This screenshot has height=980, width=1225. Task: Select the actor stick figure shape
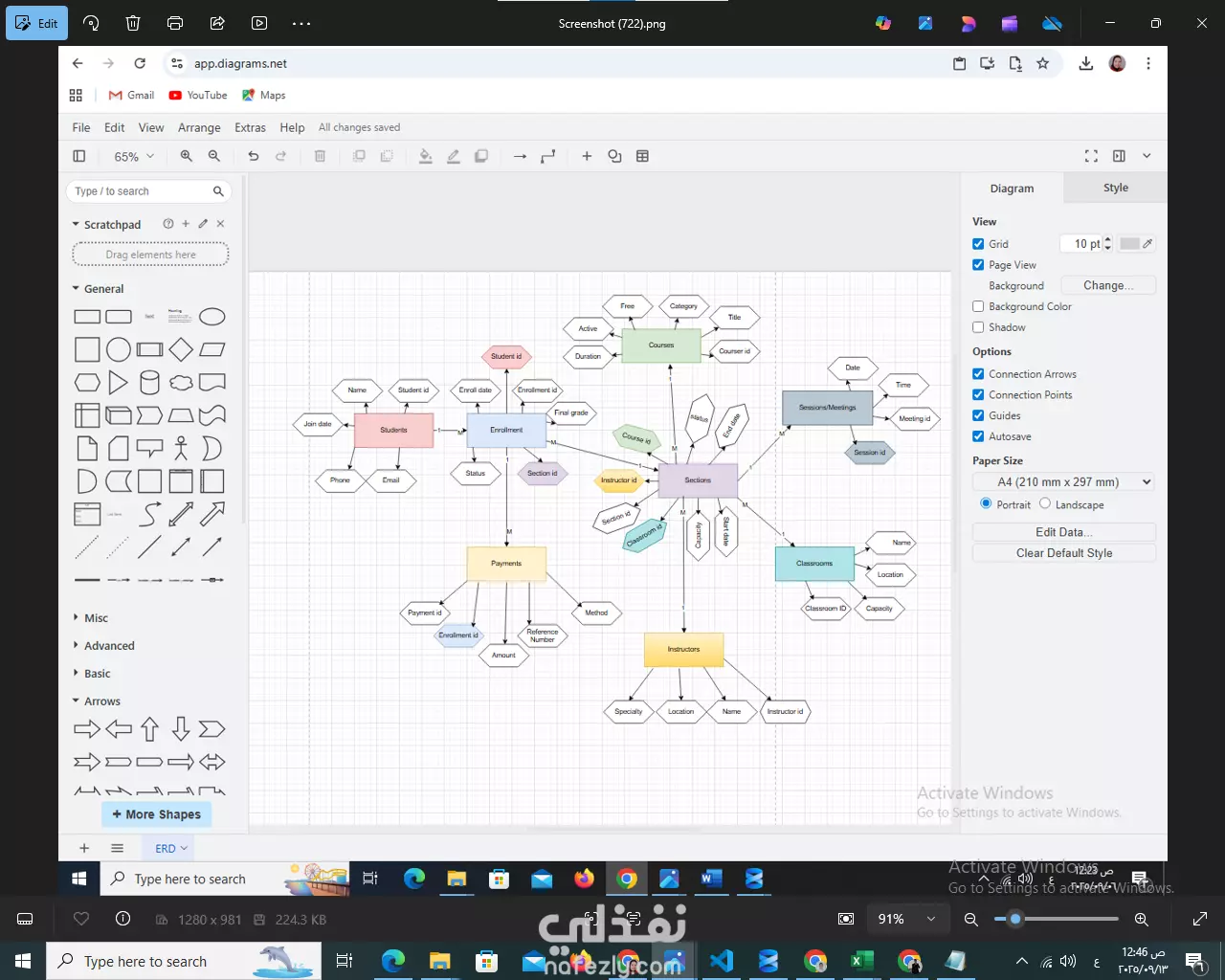181,448
